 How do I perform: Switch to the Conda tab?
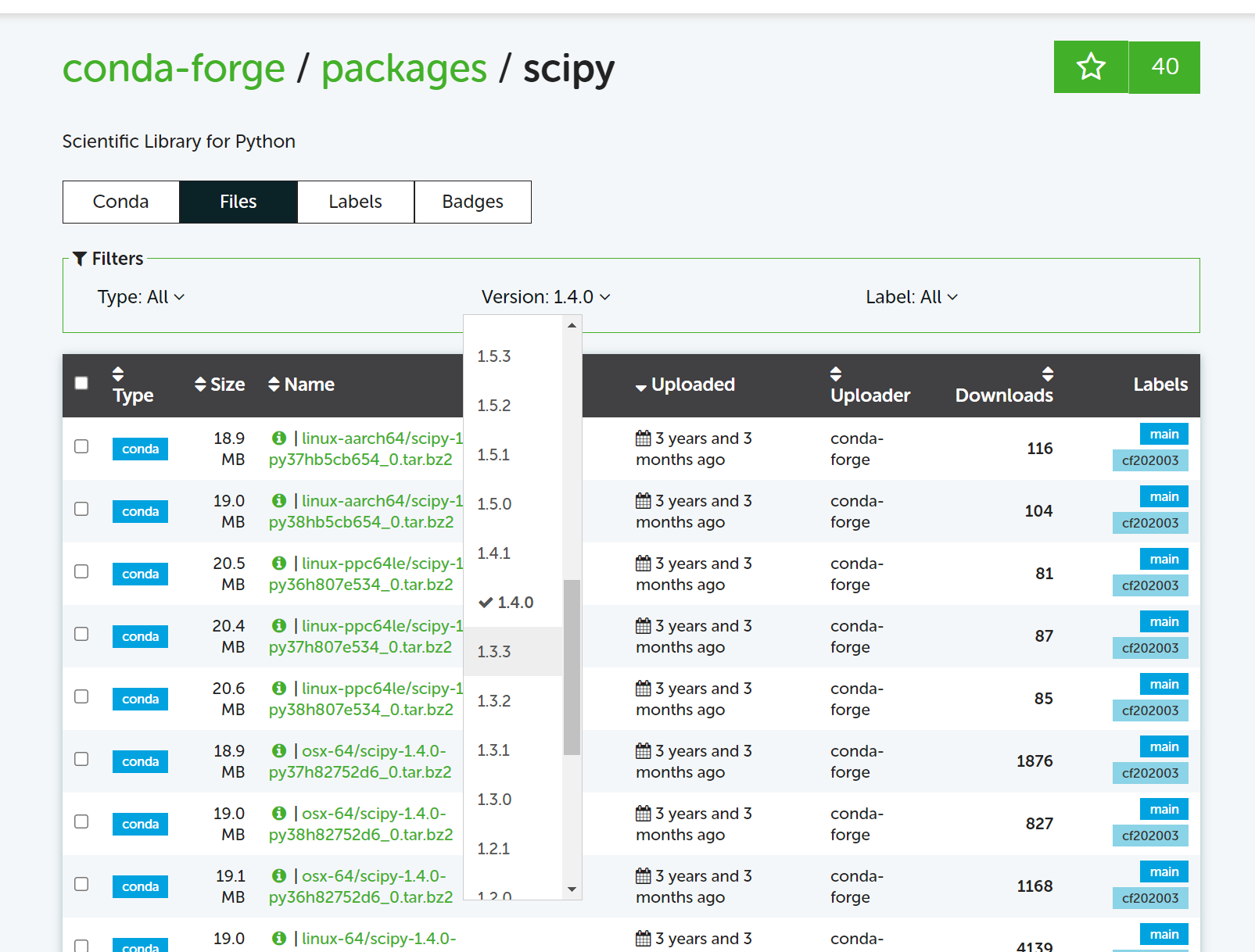[x=121, y=202]
